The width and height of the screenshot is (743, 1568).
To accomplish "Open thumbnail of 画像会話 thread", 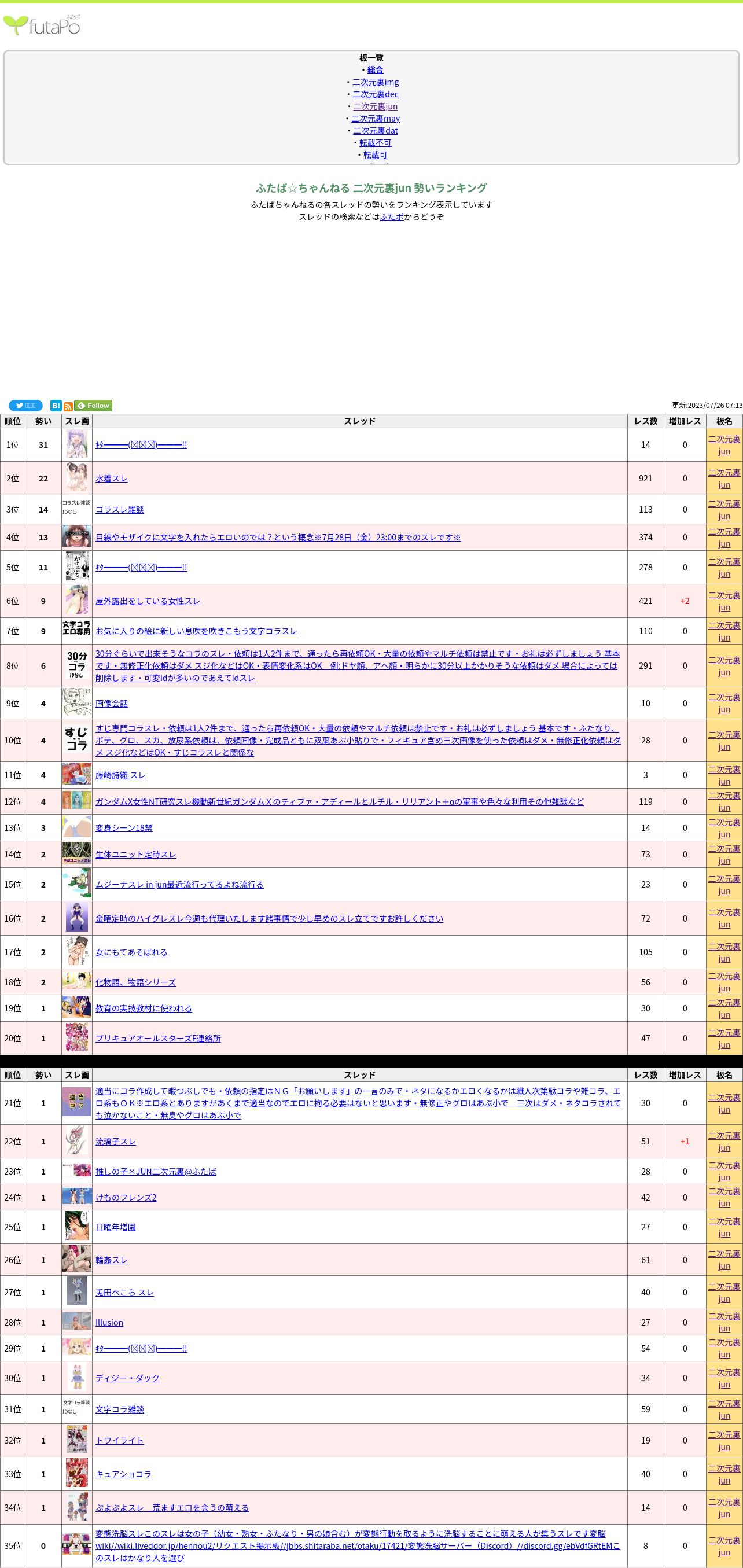I will [x=77, y=703].
